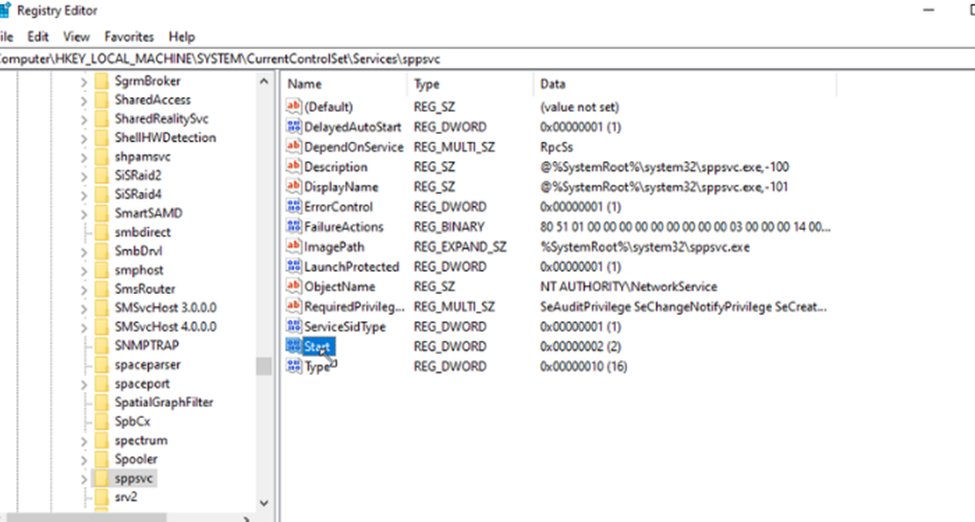Image resolution: width=975 pixels, height=522 pixels.
Task: Click the icon next to ServiceSidType
Action: (x=293, y=327)
